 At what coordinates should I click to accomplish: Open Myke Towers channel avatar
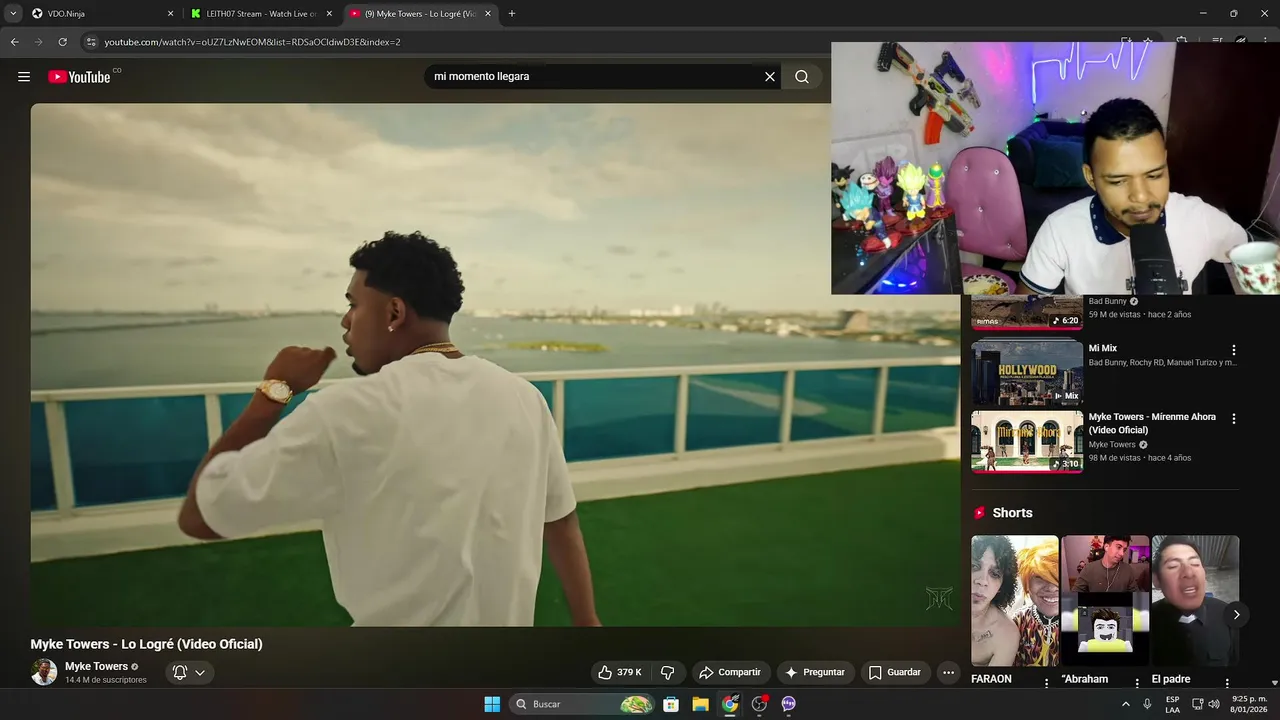coord(44,672)
